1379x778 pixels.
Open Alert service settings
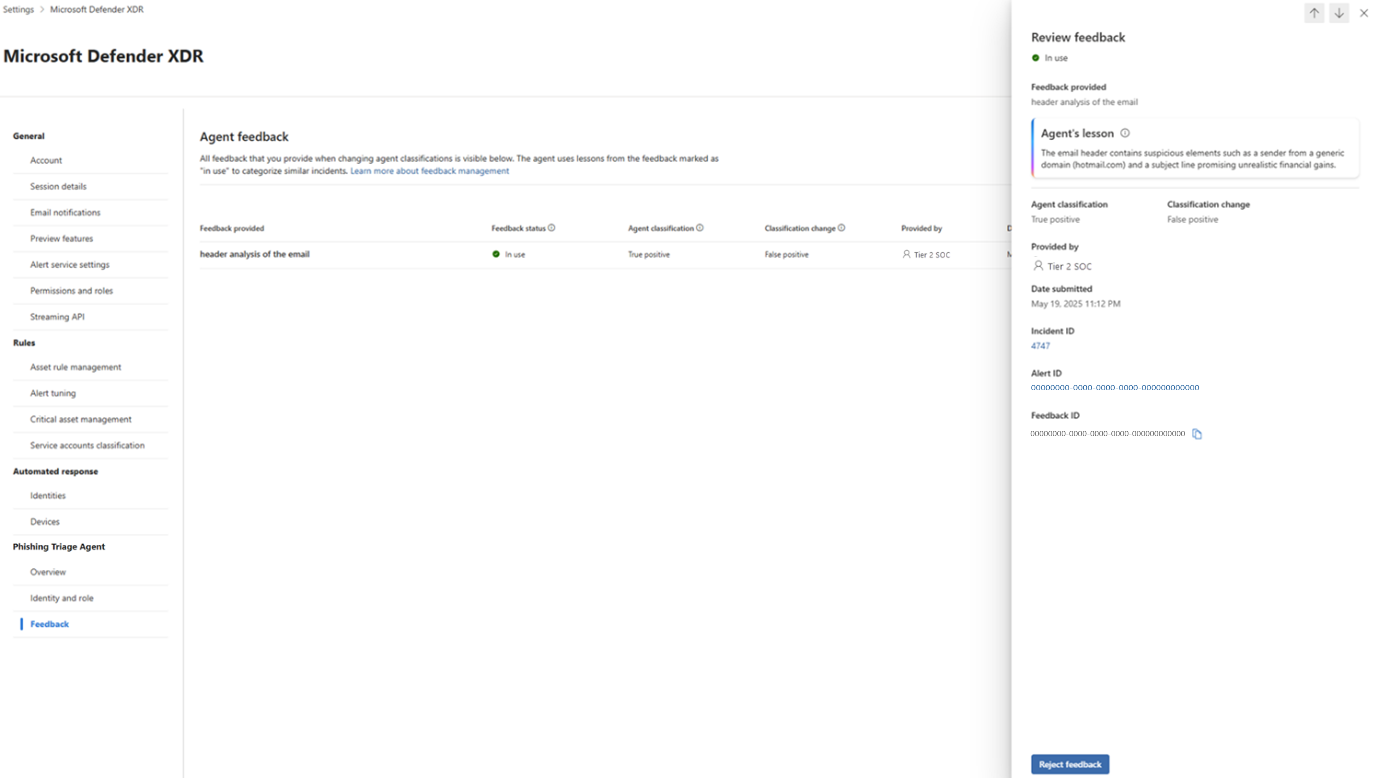point(70,264)
